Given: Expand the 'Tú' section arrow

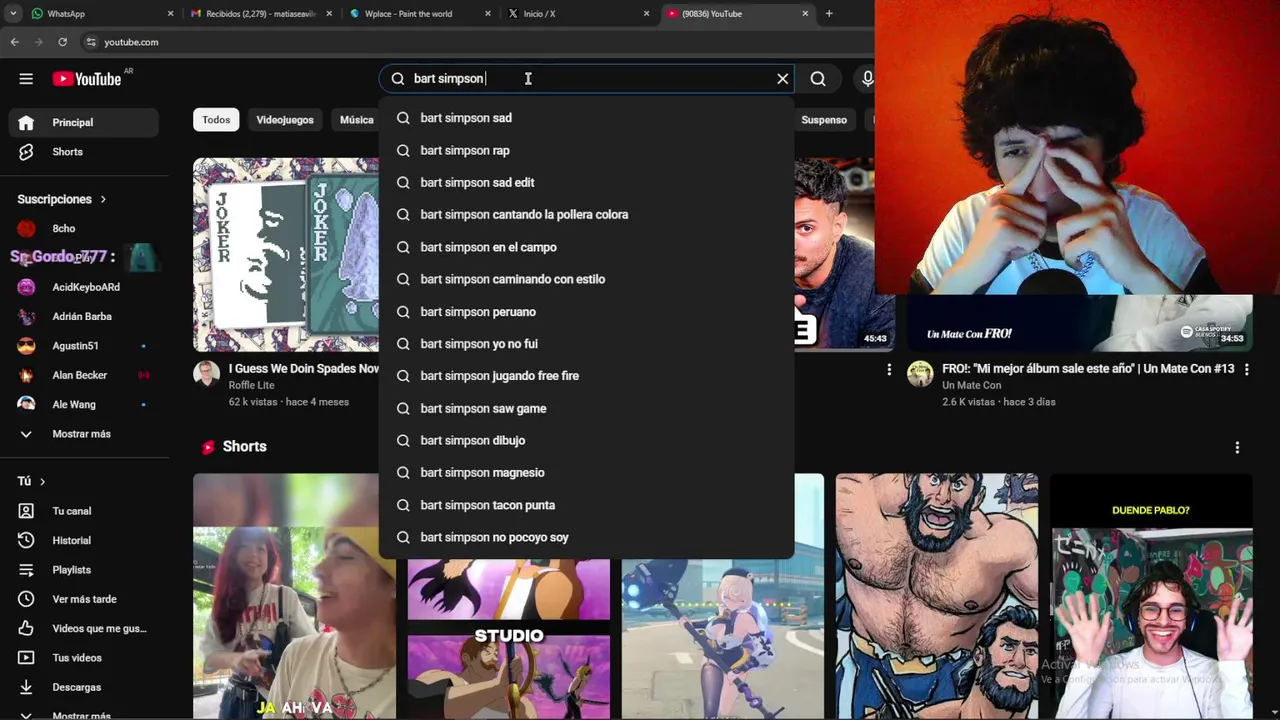Looking at the screenshot, I should coord(42,481).
